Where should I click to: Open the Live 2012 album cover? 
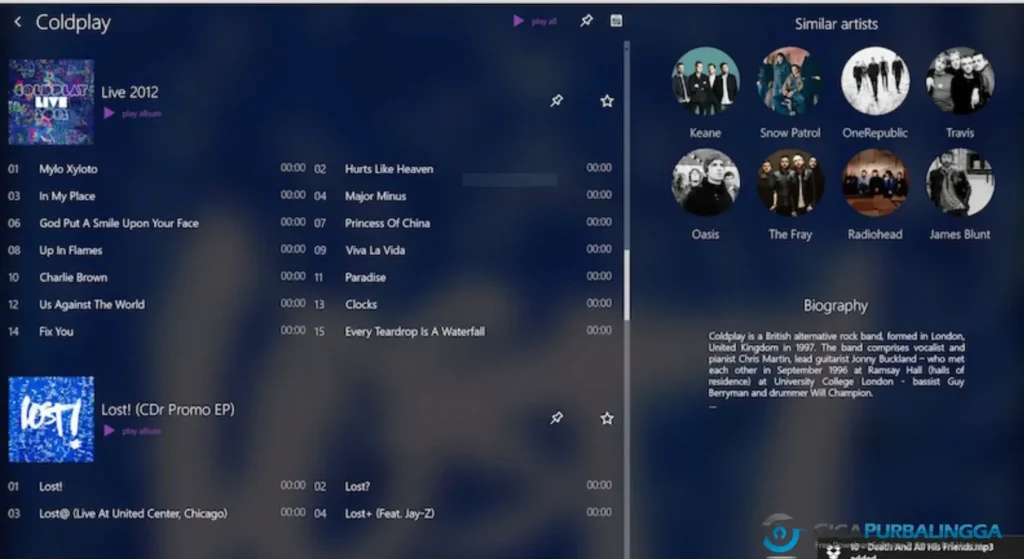pyautogui.click(x=51, y=102)
